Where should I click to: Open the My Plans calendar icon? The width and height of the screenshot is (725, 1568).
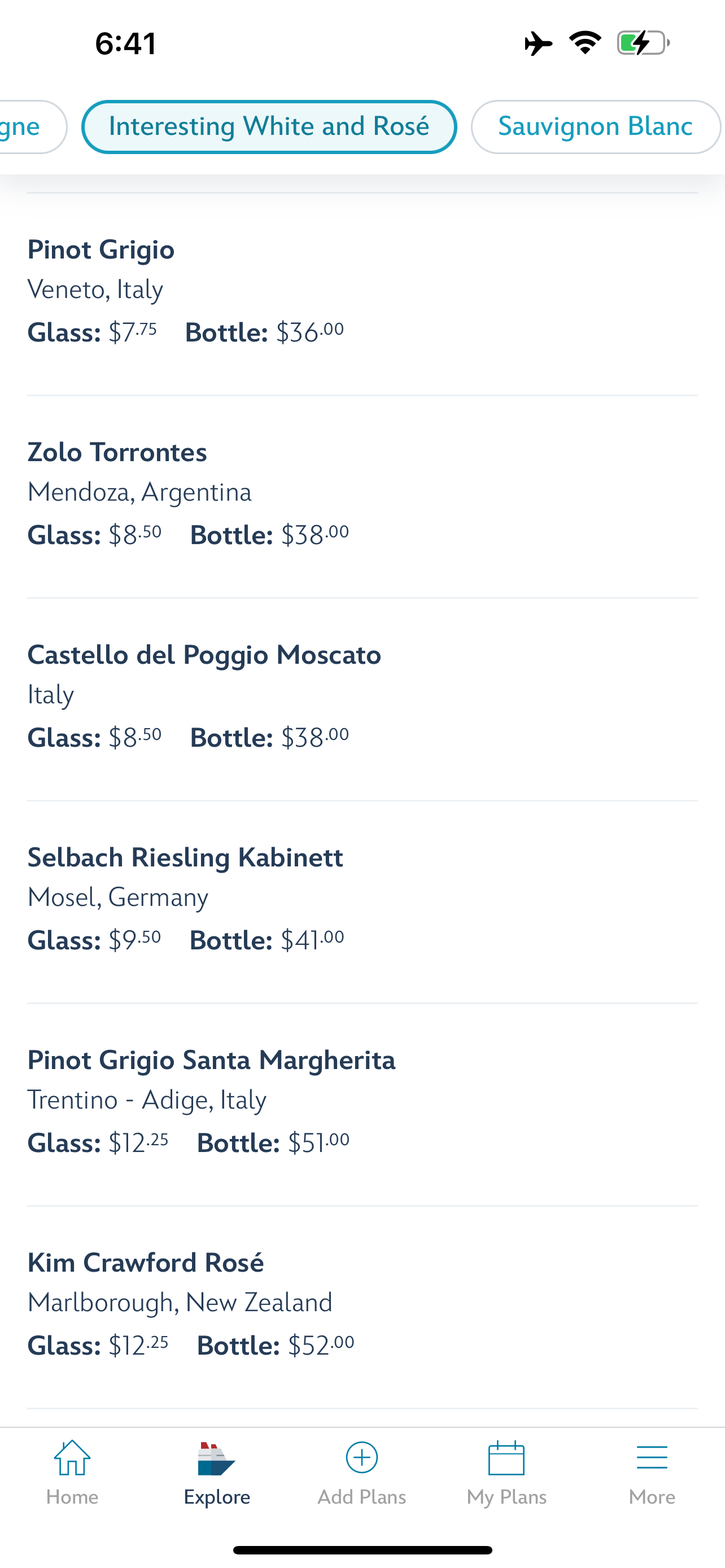click(x=506, y=1458)
